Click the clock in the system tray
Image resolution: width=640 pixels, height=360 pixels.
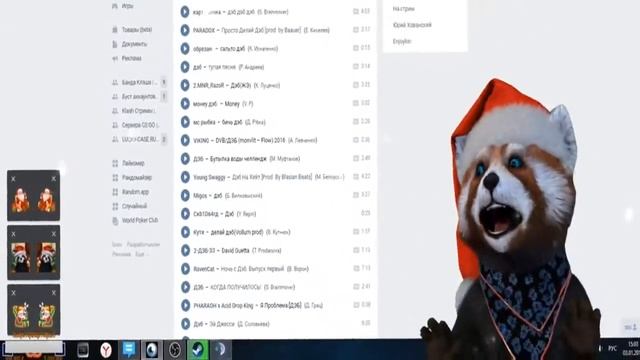pos(632,348)
